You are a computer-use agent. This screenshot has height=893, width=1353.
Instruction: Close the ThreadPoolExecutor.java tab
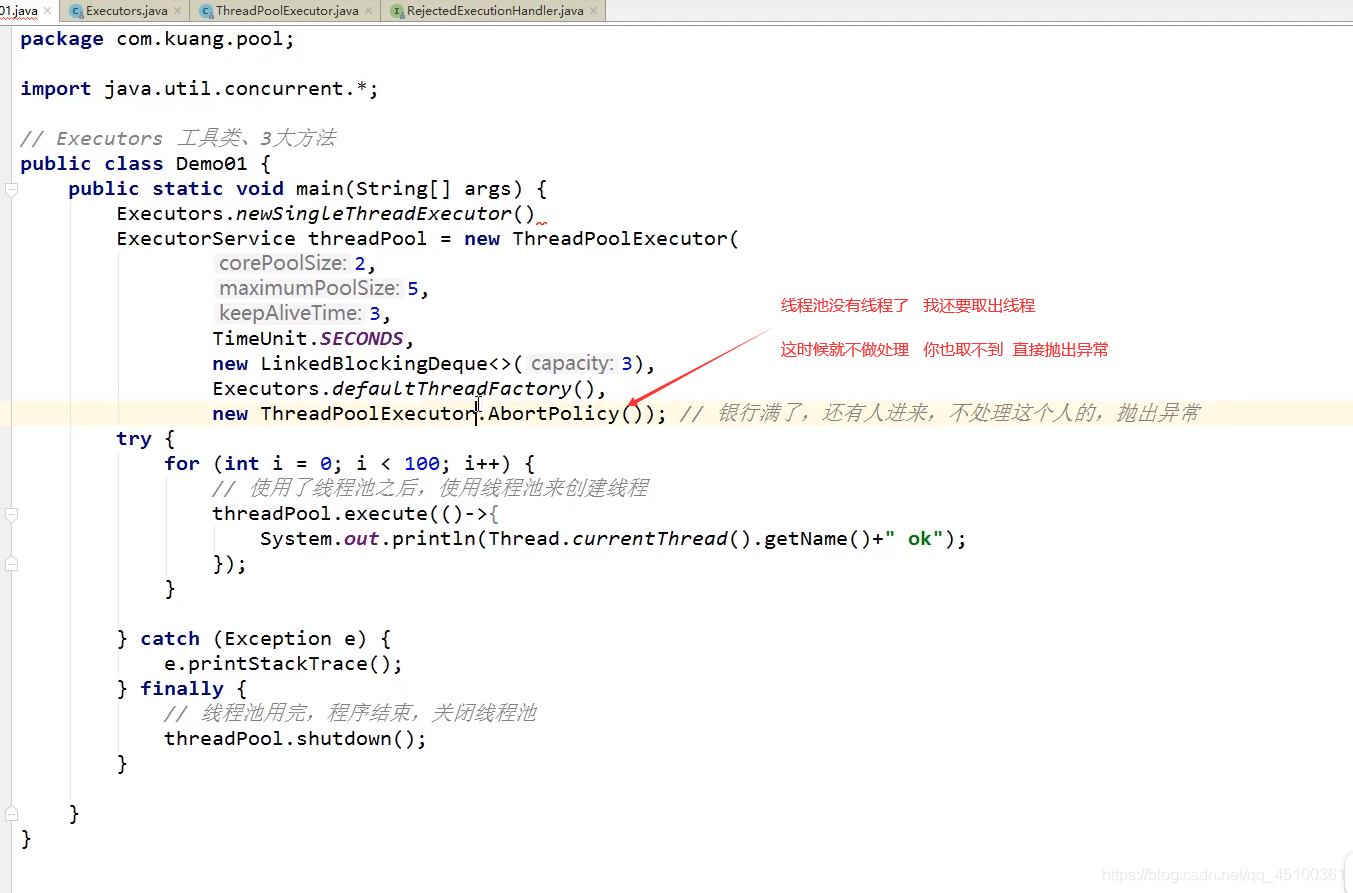coord(369,11)
